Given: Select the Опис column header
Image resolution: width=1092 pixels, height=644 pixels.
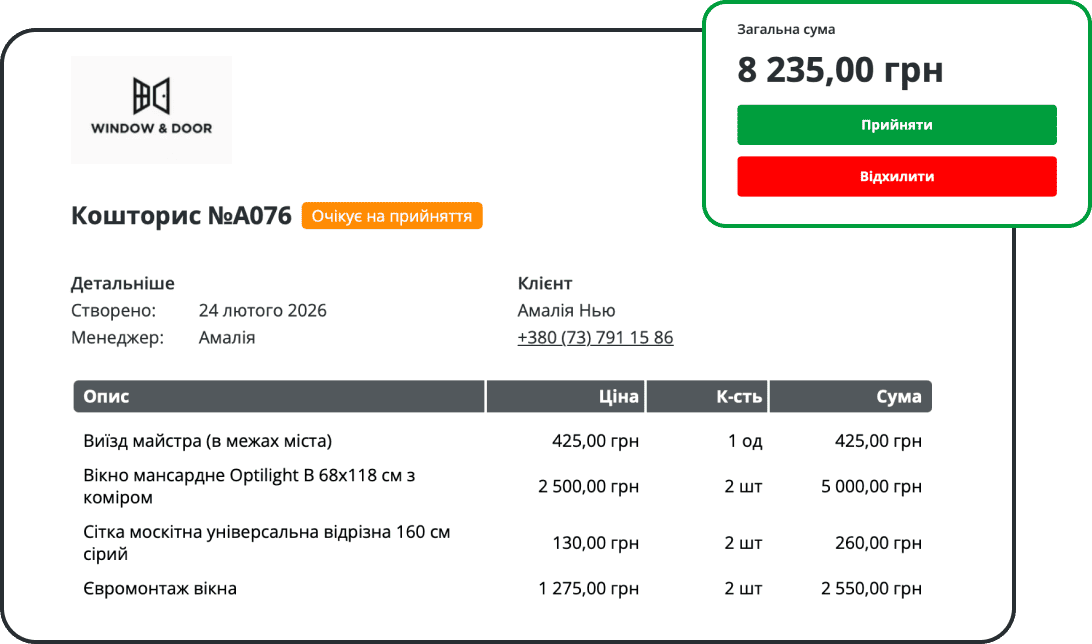Looking at the screenshot, I should pos(279,397).
